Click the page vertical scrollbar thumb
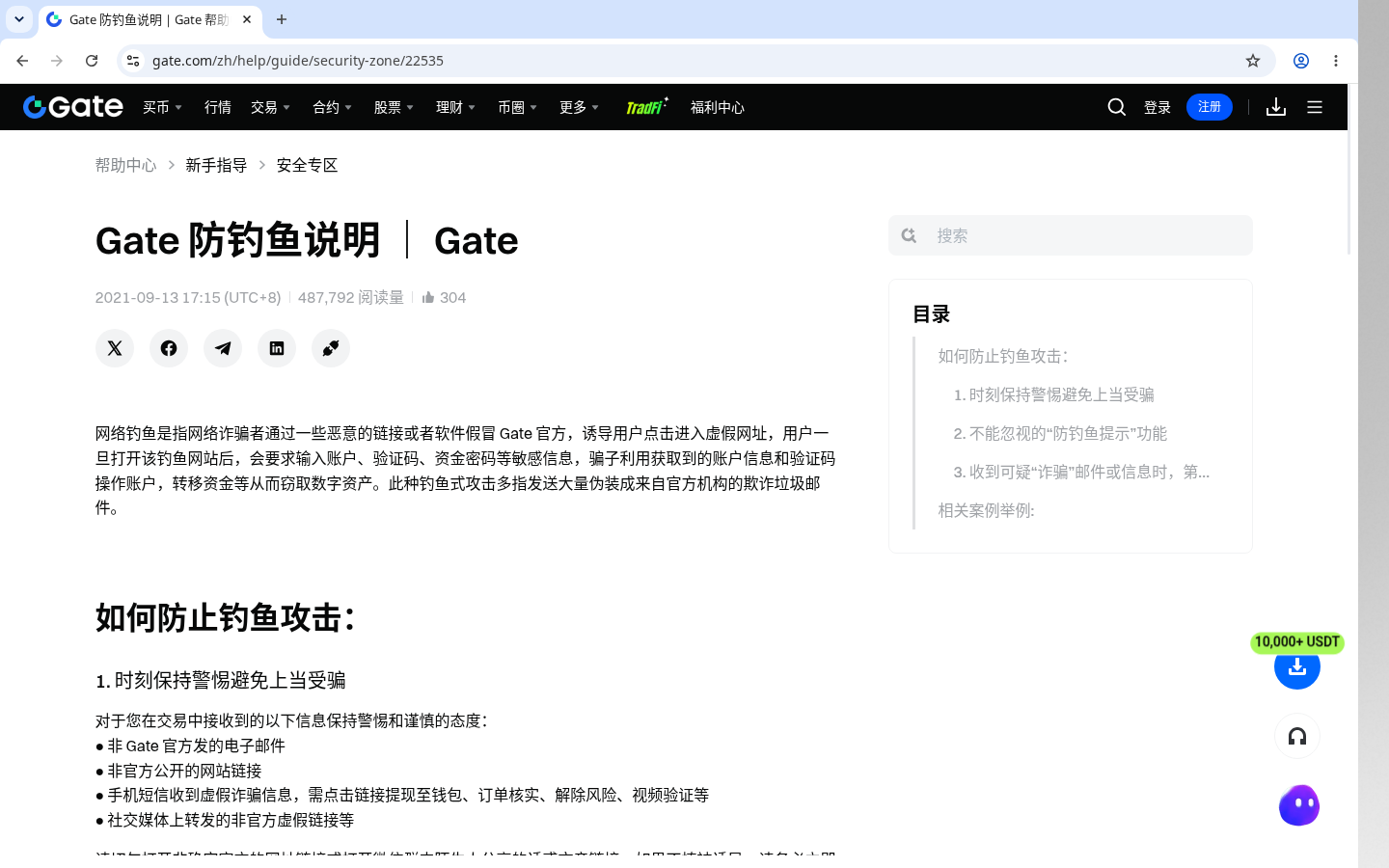 (x=1350, y=169)
